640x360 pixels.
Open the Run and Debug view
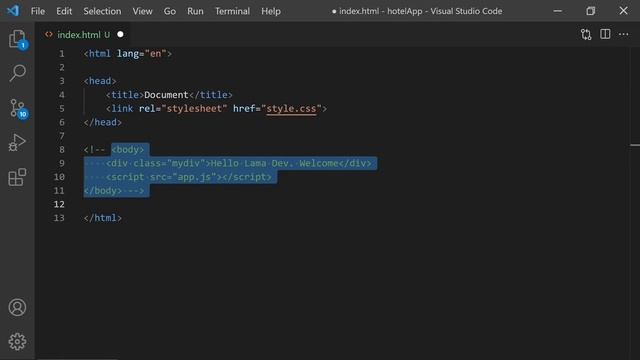17,142
